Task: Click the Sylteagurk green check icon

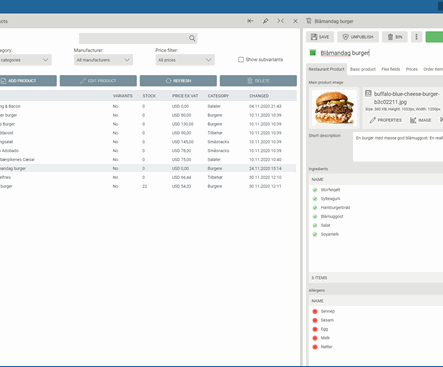Action: [x=315, y=199]
